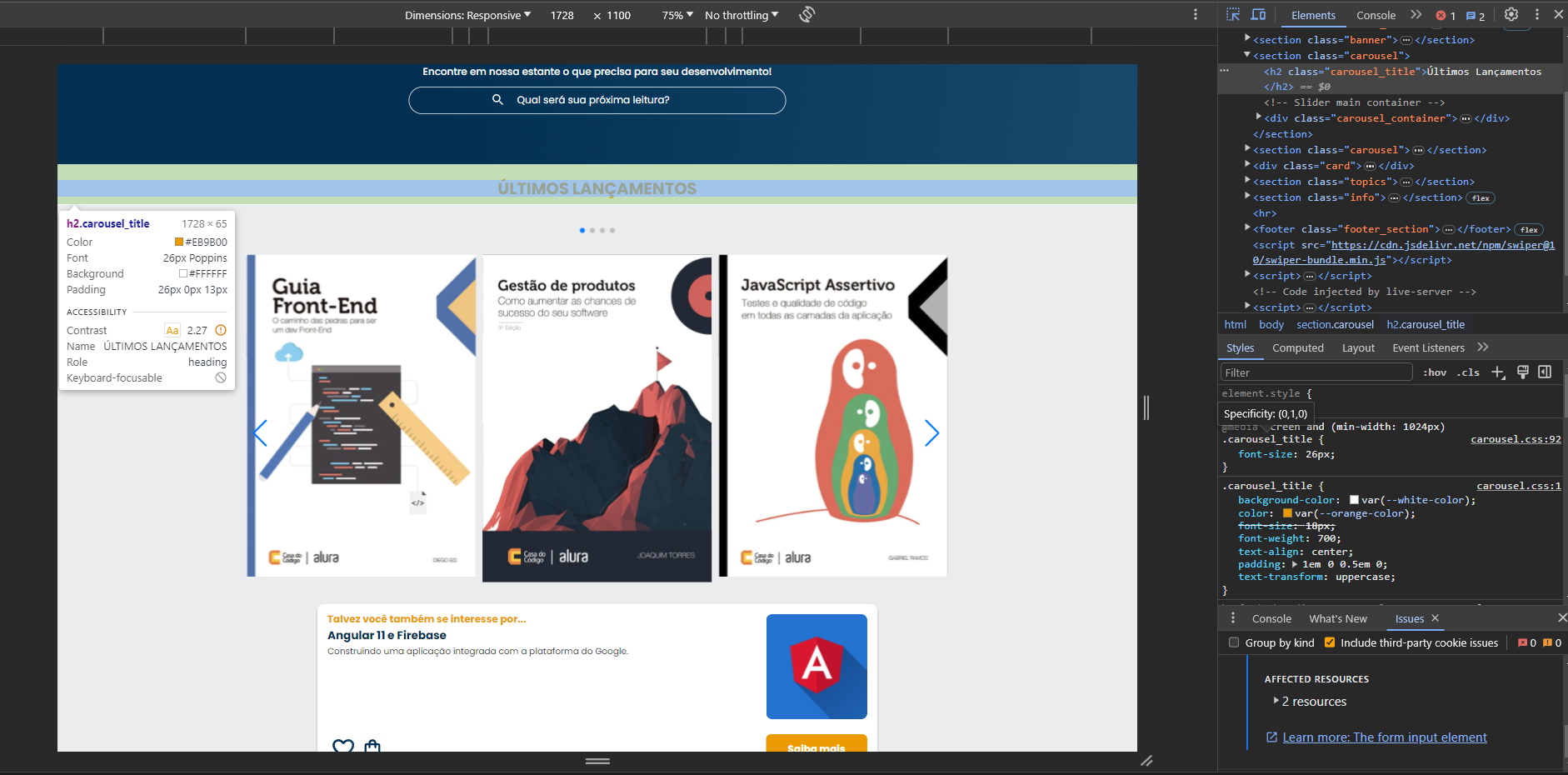The image size is (1568, 775).
Task: Toggle the computed styles sidebar
Action: [x=1545, y=372]
